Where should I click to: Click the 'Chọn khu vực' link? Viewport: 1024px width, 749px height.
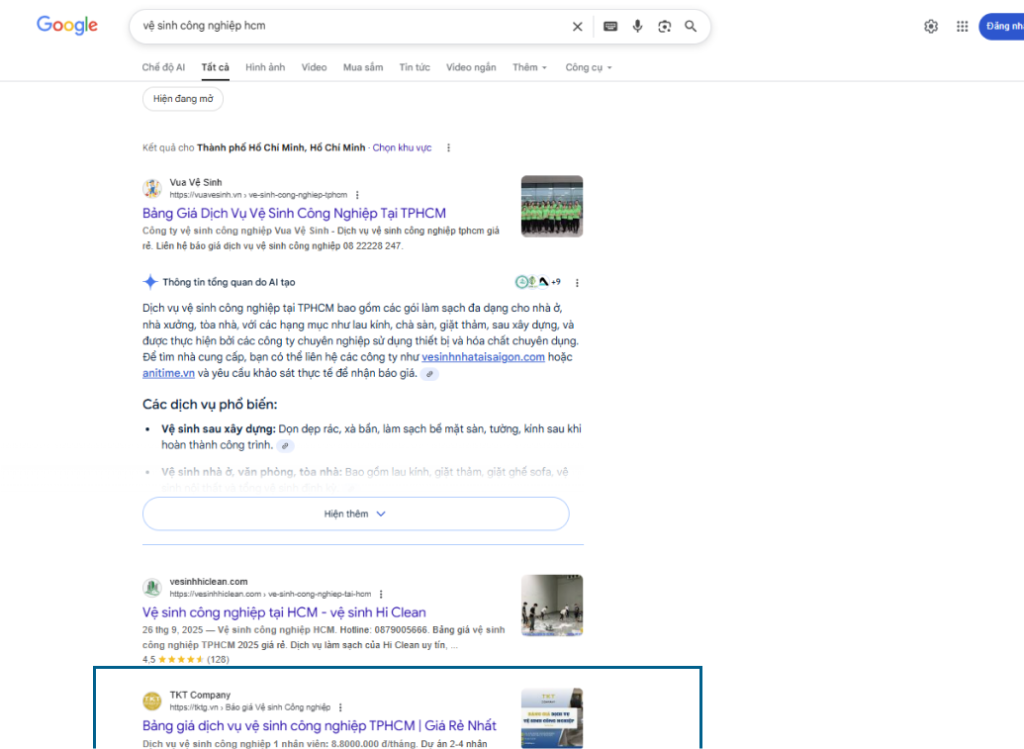click(402, 148)
